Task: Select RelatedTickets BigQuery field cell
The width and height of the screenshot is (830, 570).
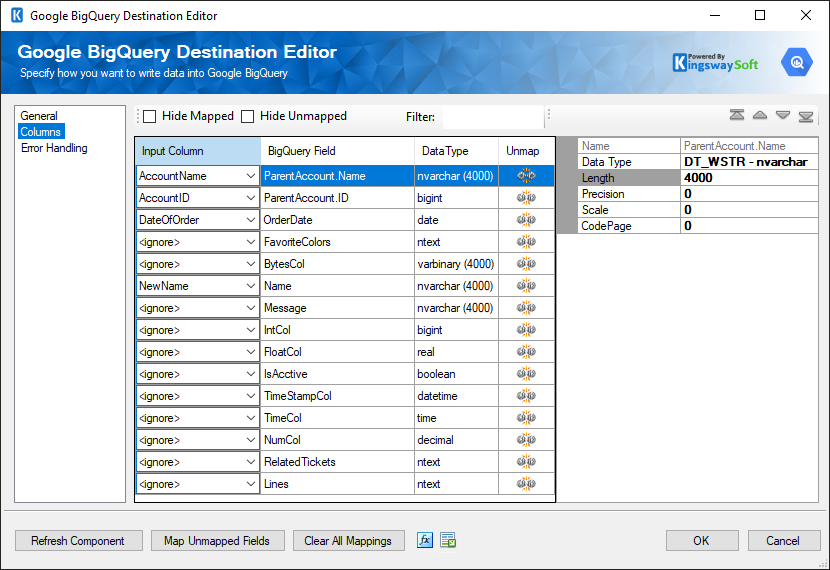Action: (337, 462)
